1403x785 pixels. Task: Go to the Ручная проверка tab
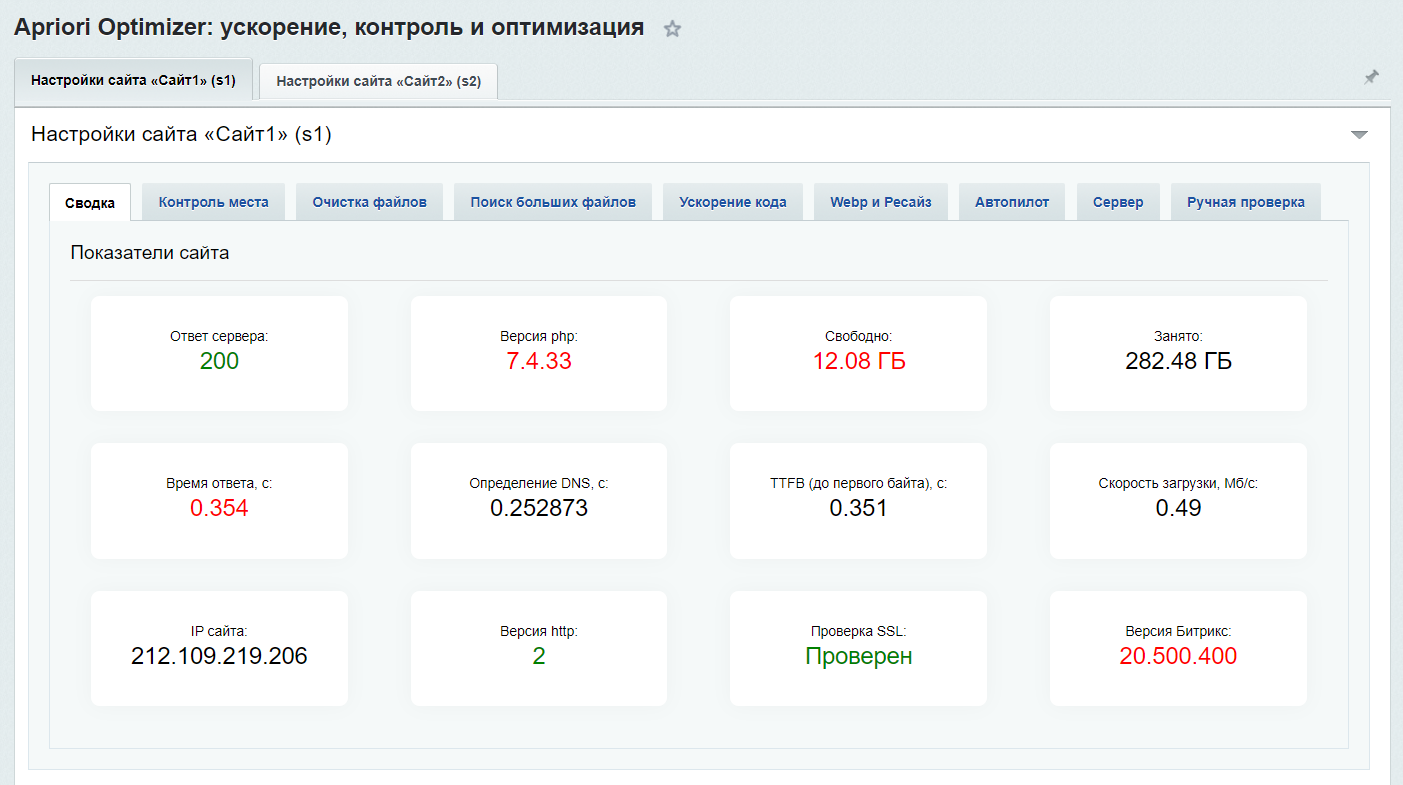coord(1245,202)
